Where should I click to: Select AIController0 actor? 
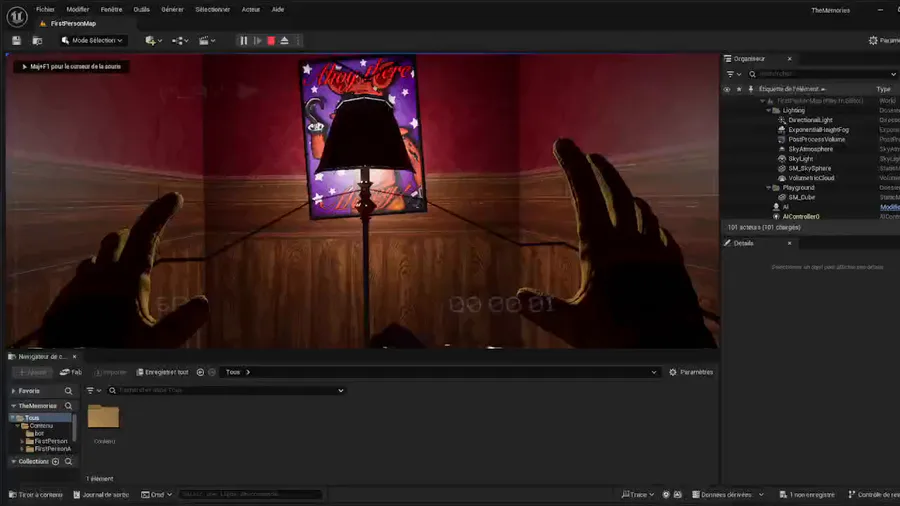pyautogui.click(x=801, y=217)
